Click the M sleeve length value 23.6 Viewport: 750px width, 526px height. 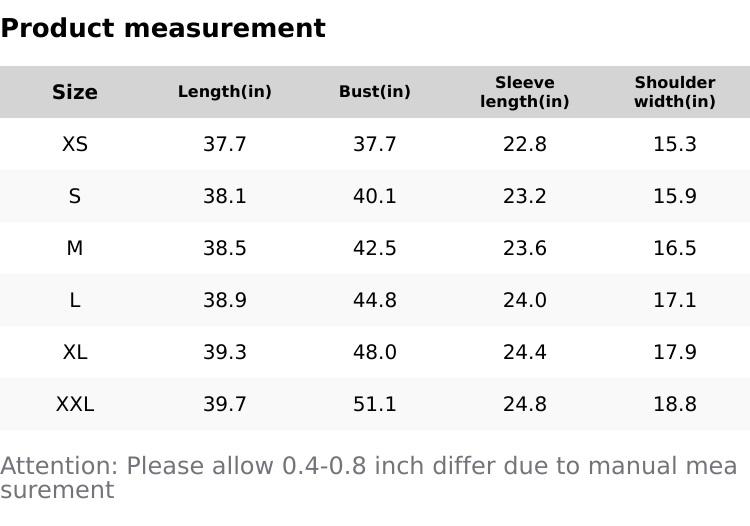click(x=525, y=248)
